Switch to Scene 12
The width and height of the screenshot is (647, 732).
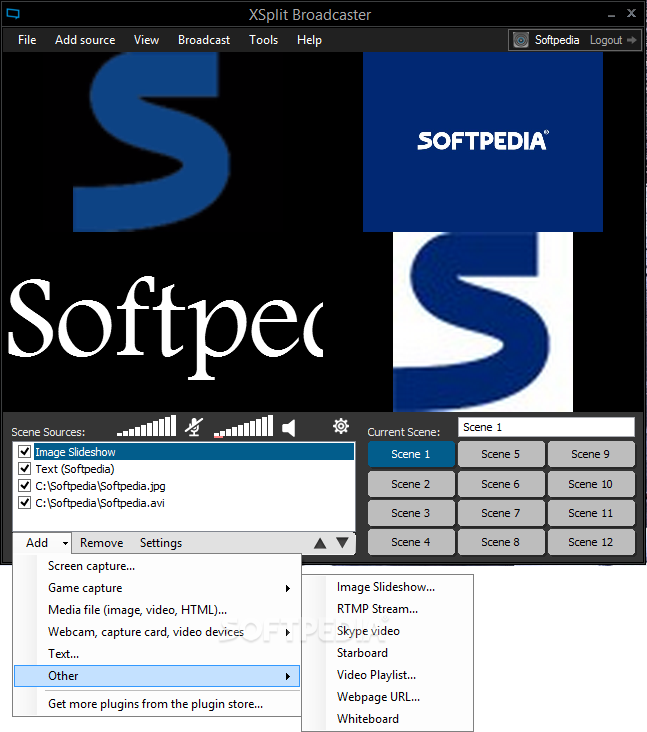pyautogui.click(x=591, y=542)
